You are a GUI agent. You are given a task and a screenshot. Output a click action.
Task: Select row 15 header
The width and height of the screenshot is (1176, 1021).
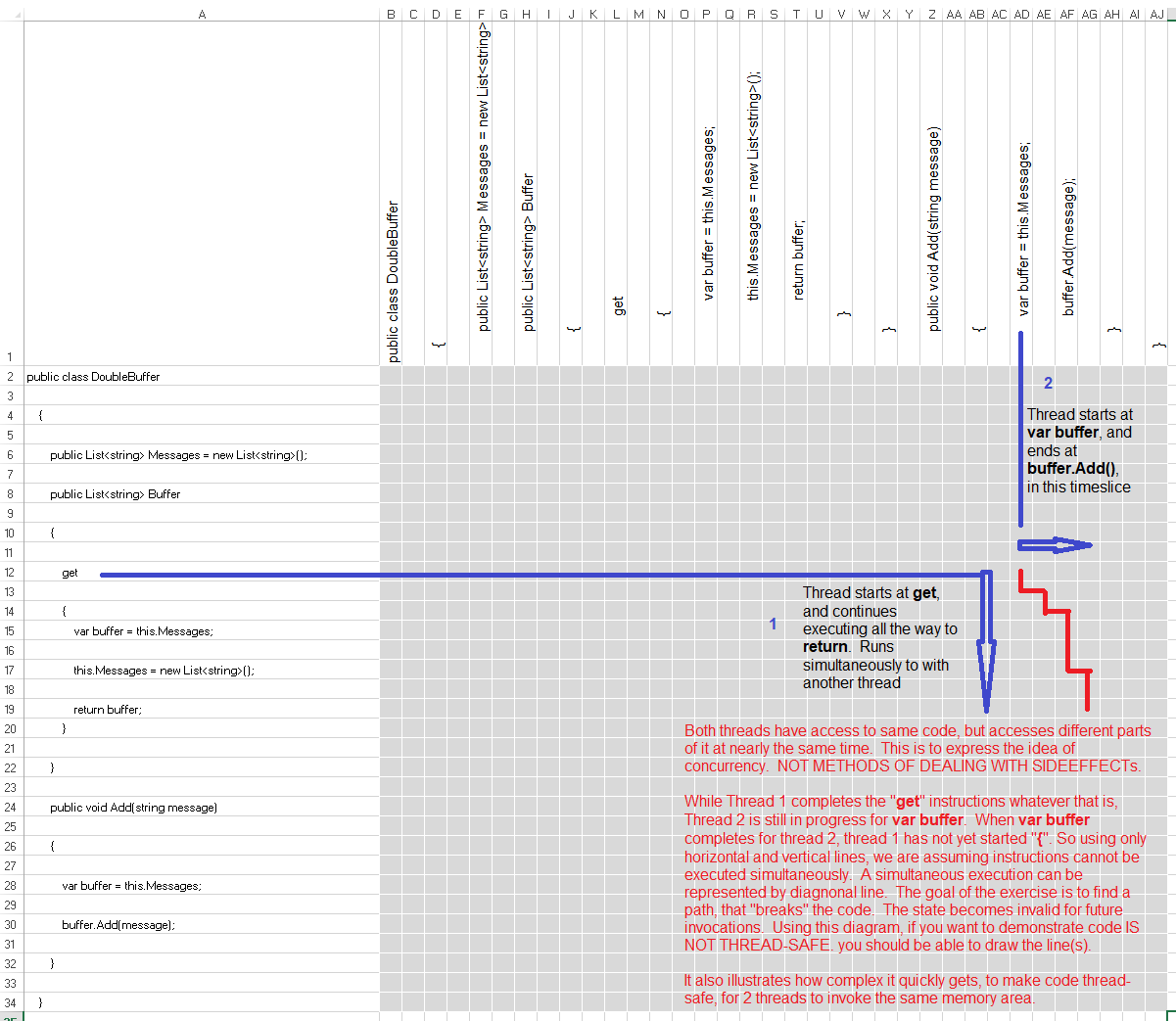click(12, 630)
